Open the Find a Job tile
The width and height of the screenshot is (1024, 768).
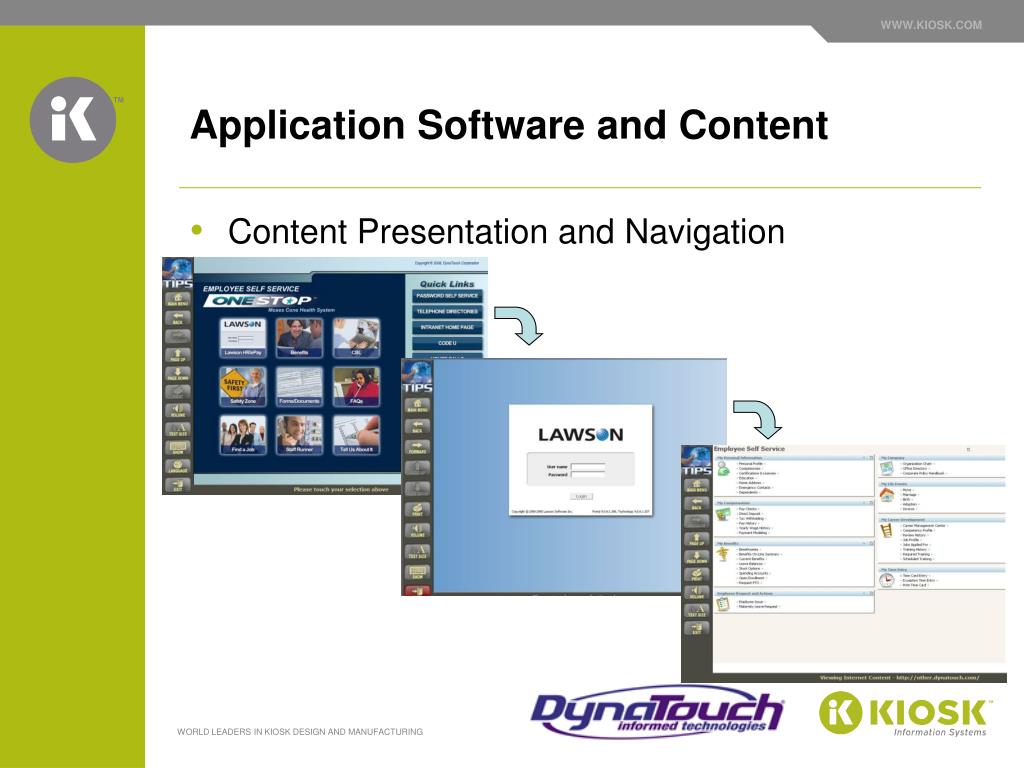point(243,435)
